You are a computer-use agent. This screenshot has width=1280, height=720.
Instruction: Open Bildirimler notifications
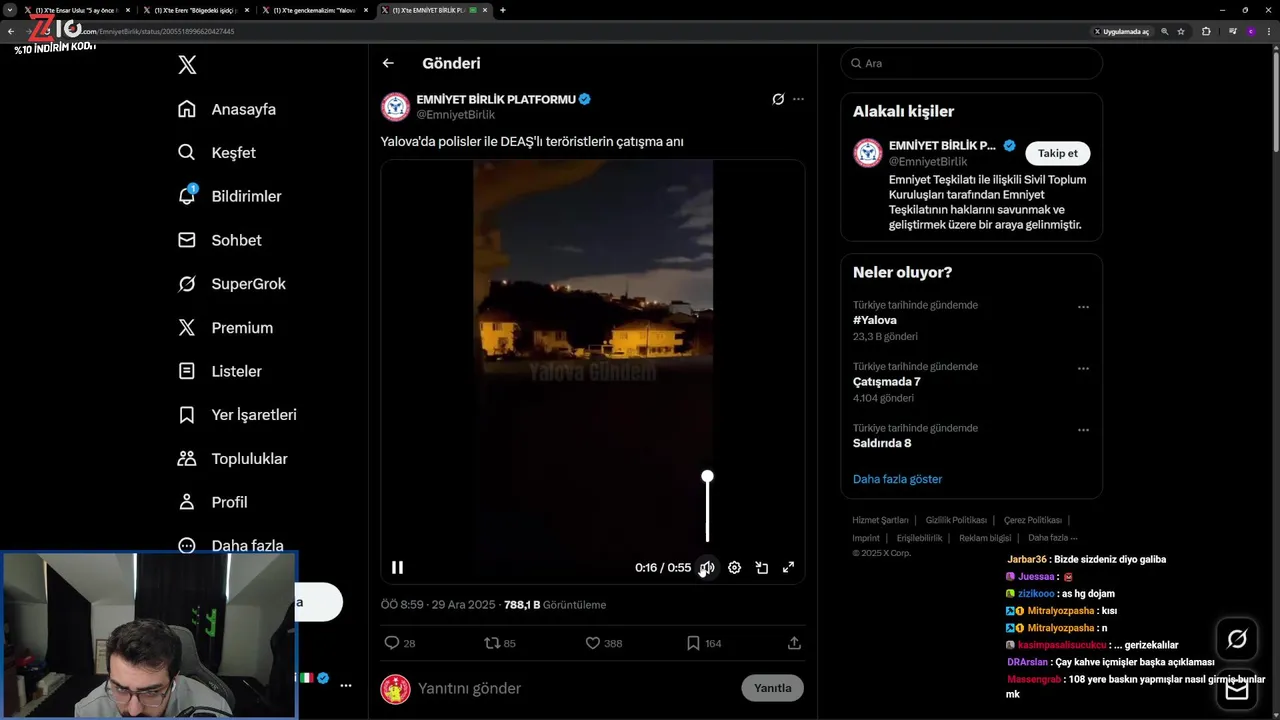(230, 196)
